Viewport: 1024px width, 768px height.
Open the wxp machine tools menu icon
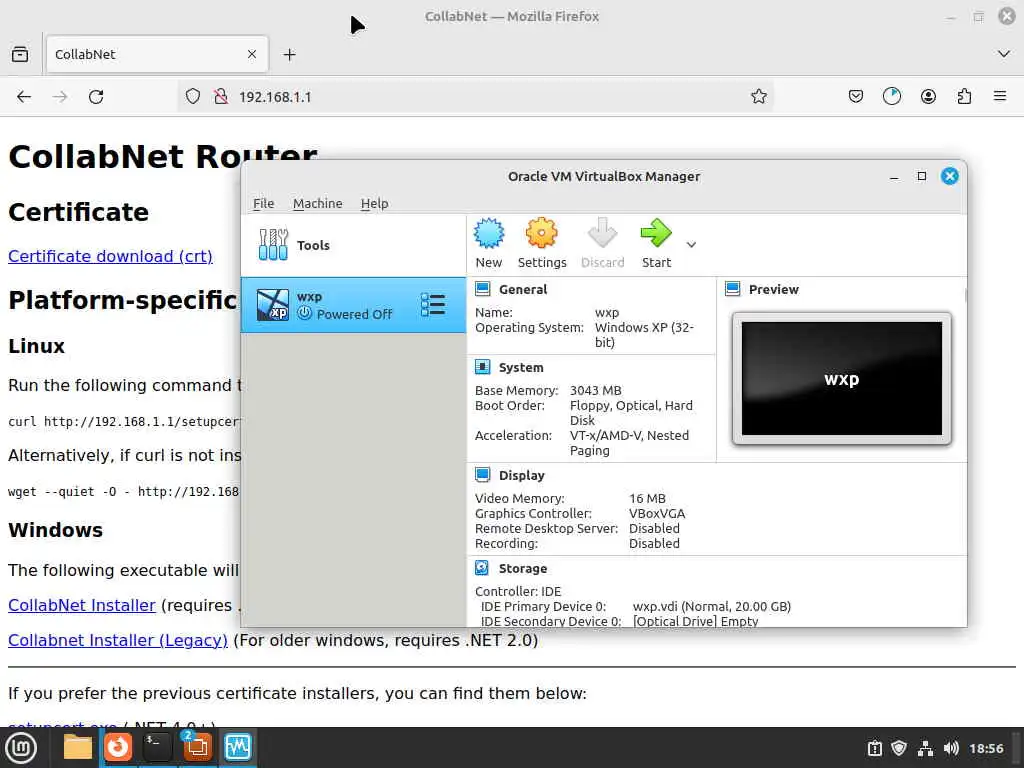[x=432, y=305]
